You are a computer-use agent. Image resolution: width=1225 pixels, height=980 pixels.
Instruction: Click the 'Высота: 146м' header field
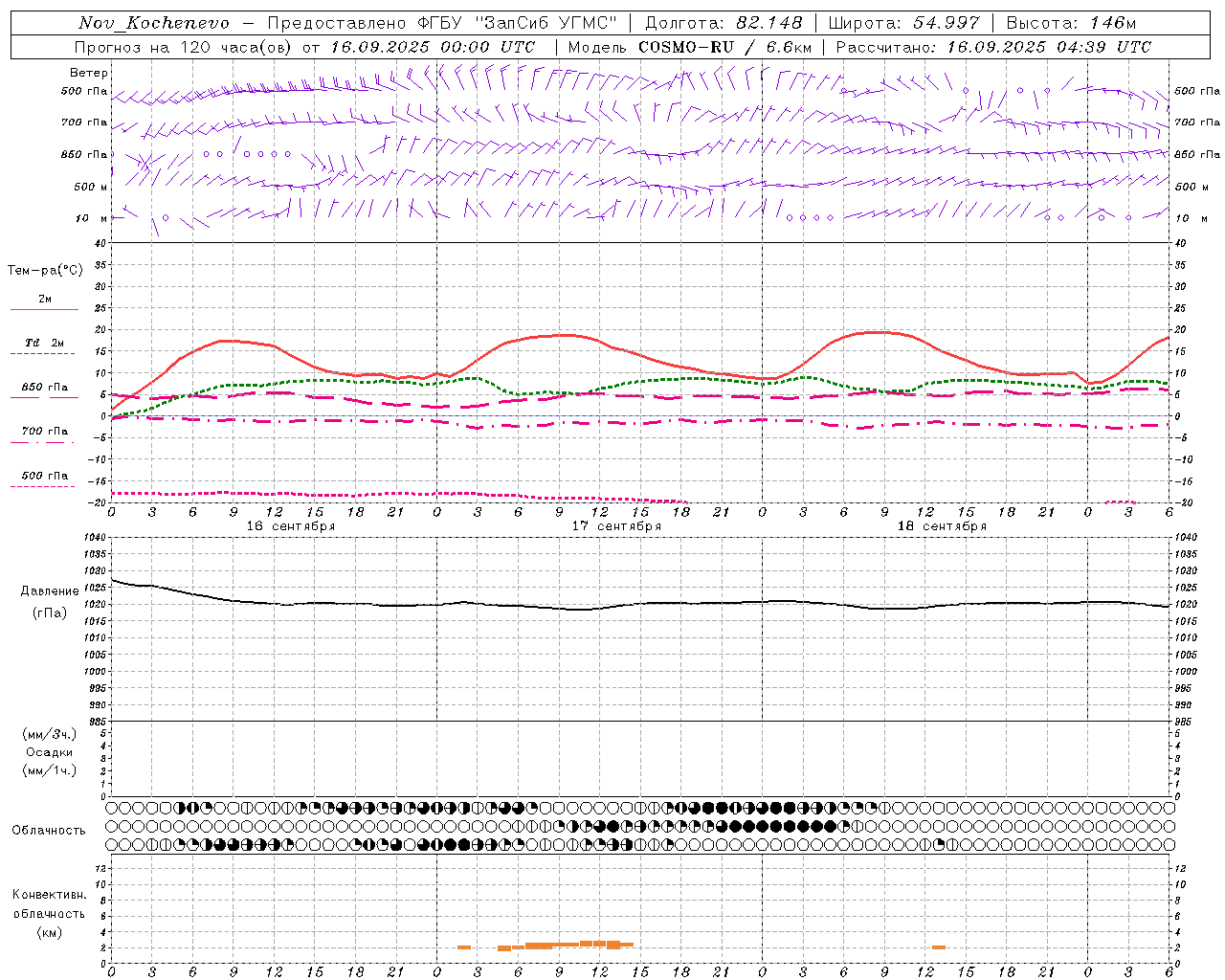[1071, 23]
